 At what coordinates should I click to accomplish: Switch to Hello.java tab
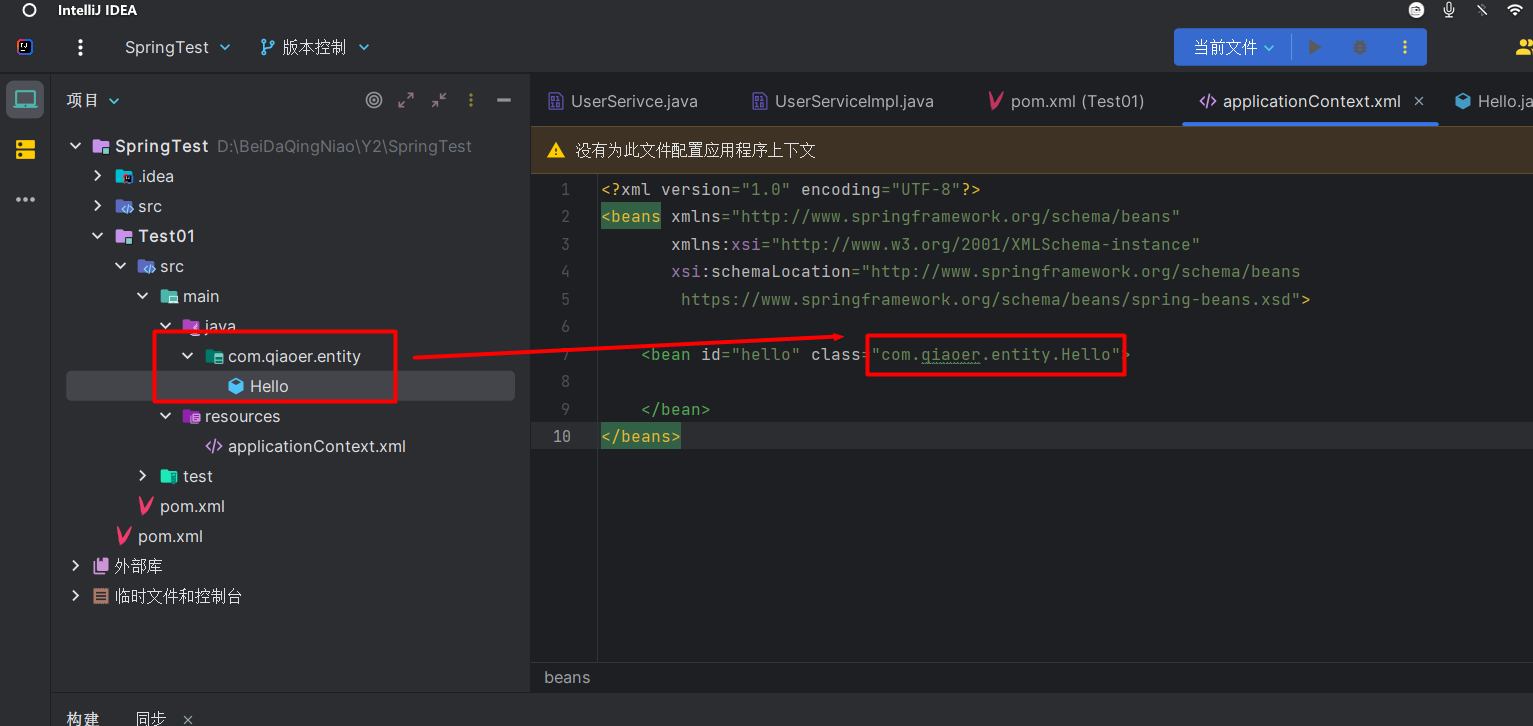click(1494, 101)
